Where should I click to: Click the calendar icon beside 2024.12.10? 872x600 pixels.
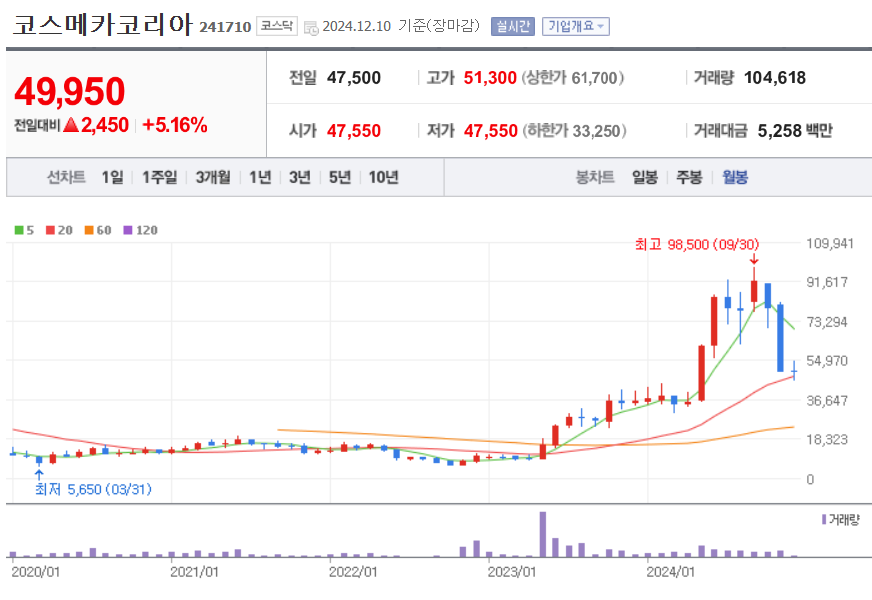point(311,27)
